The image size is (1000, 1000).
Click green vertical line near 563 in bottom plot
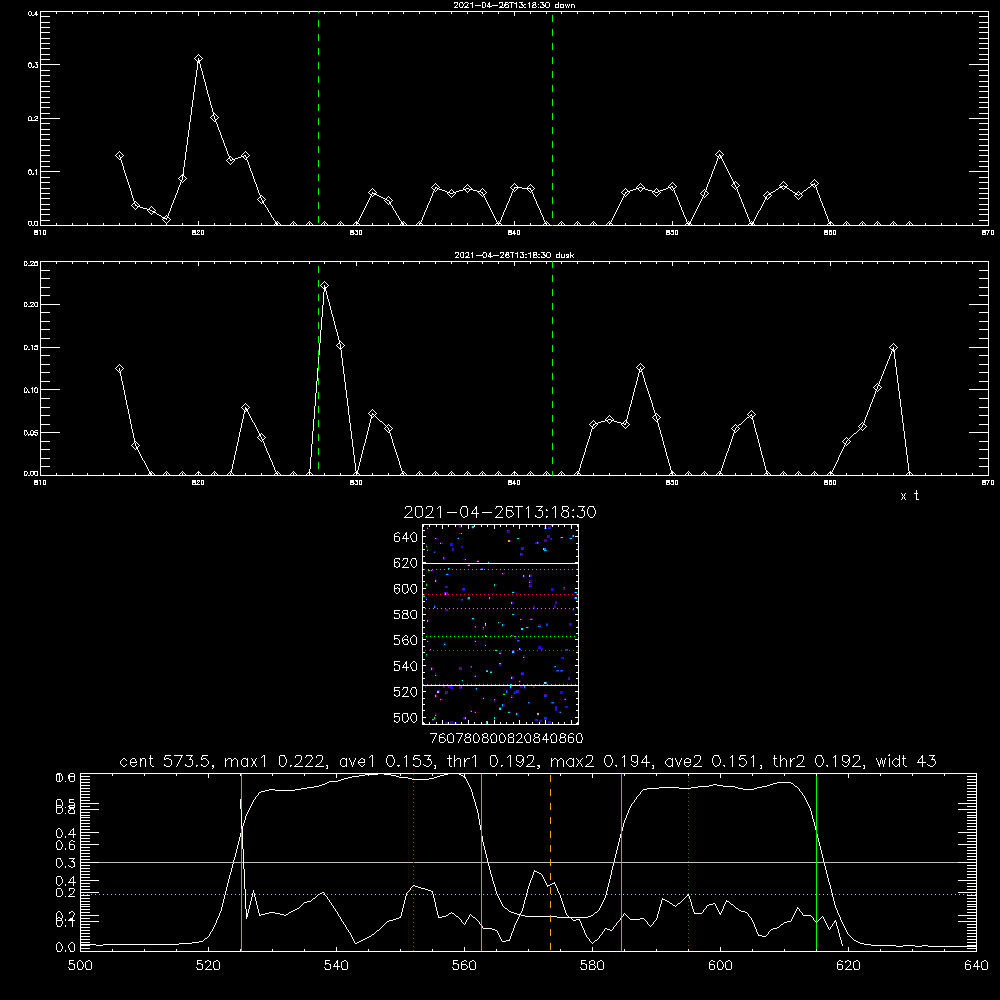[x=482, y=862]
